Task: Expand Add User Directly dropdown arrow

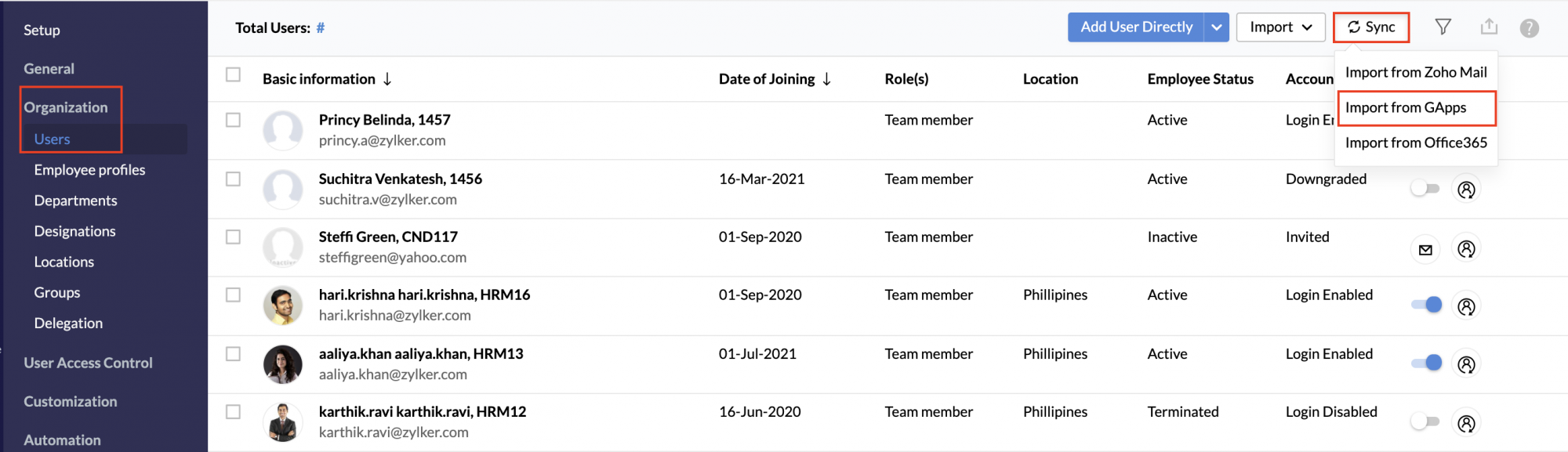Action: (1216, 27)
